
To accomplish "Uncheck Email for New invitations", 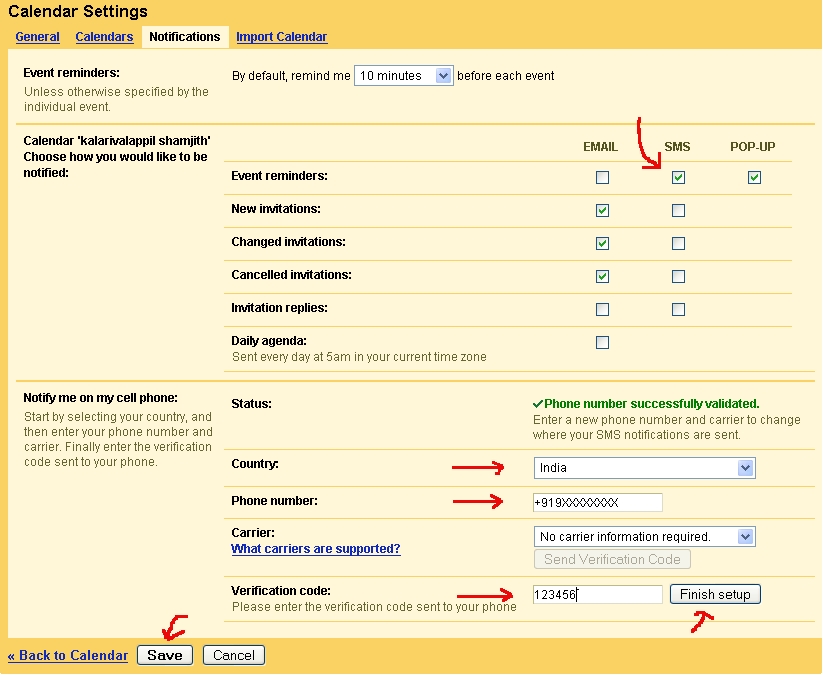I will coord(603,210).
